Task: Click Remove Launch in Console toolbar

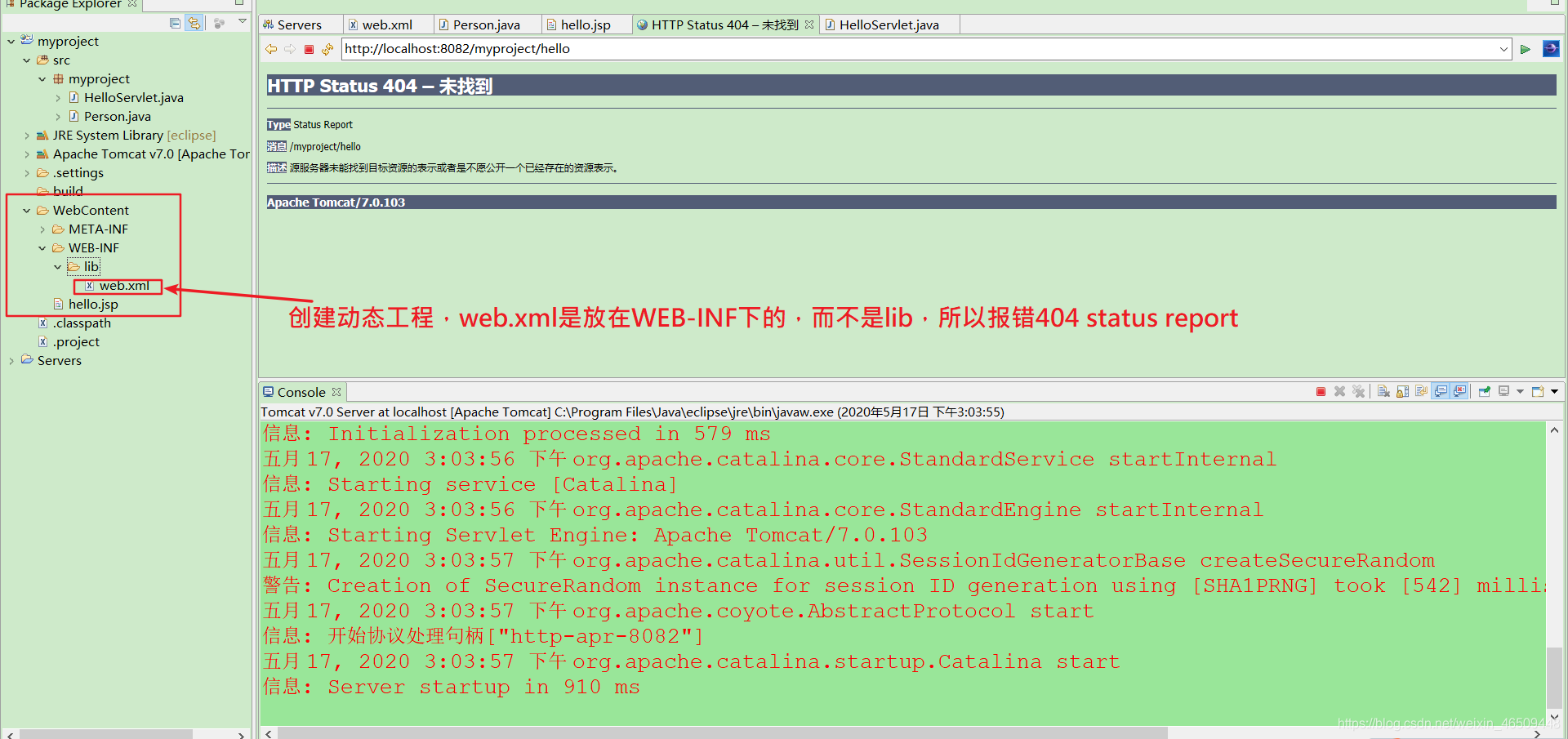Action: 1339,392
